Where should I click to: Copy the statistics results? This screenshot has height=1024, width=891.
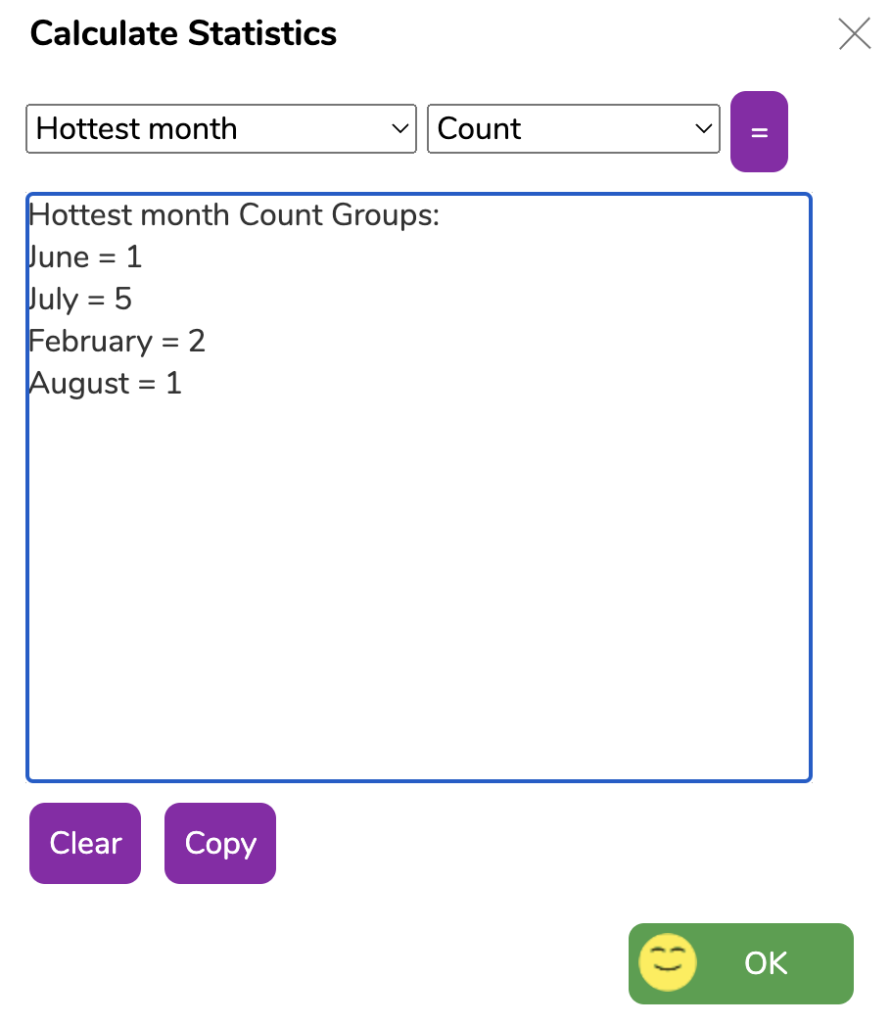(220, 843)
